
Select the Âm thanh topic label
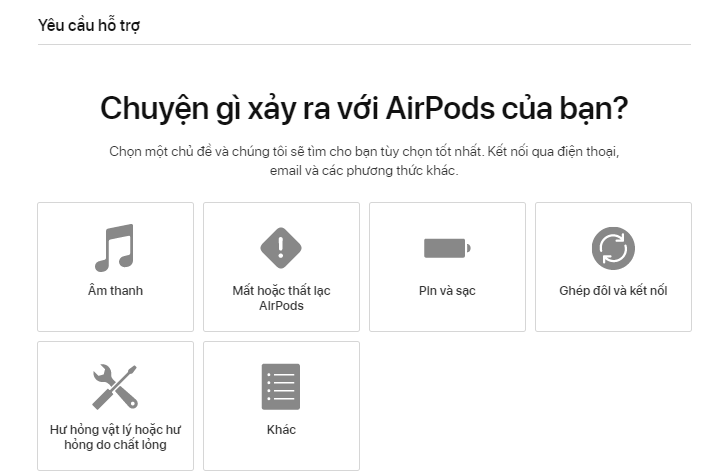[x=115, y=290]
